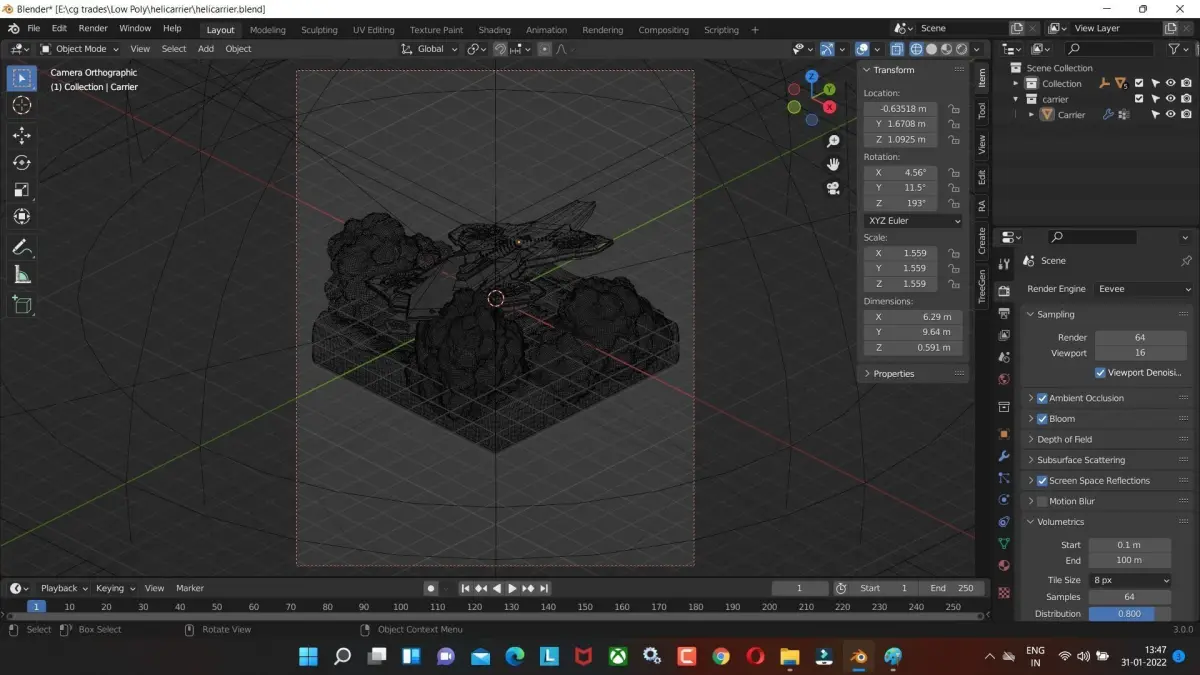Switch to material preview shading
Viewport: 1200px width, 675px height.
point(947,49)
